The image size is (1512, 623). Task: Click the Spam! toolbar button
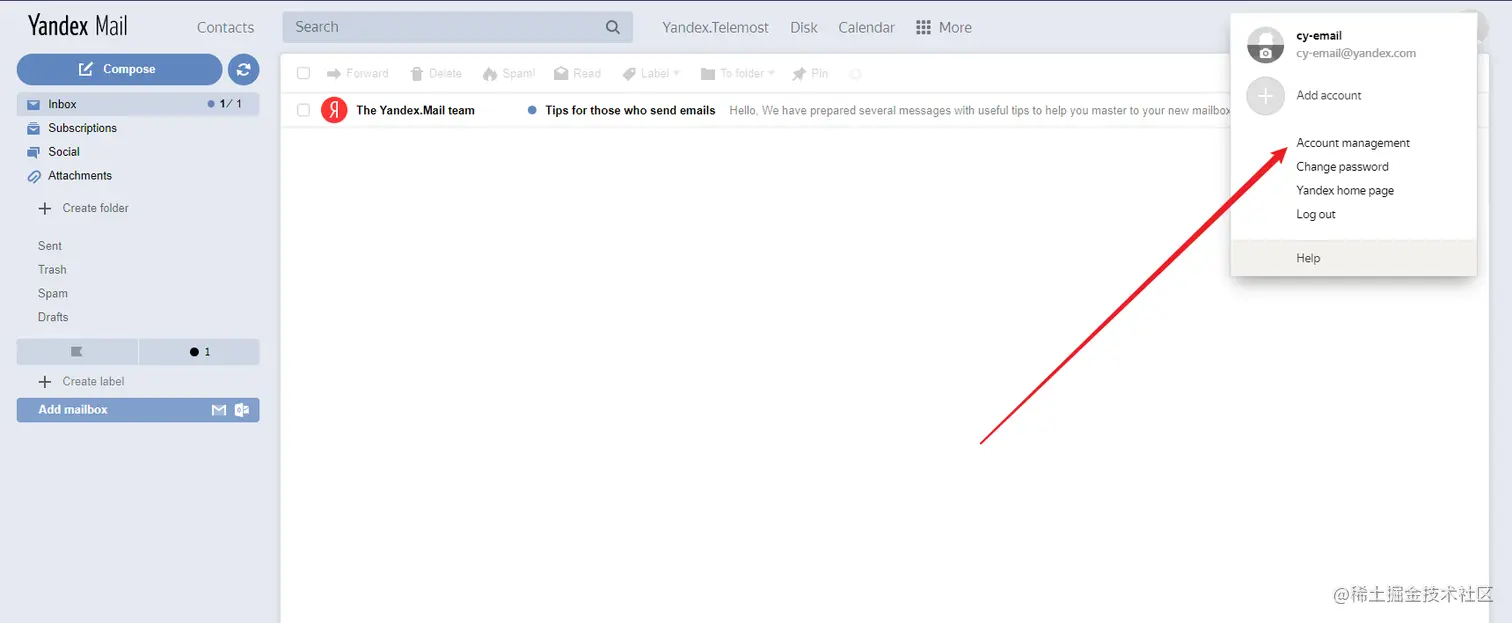(509, 73)
